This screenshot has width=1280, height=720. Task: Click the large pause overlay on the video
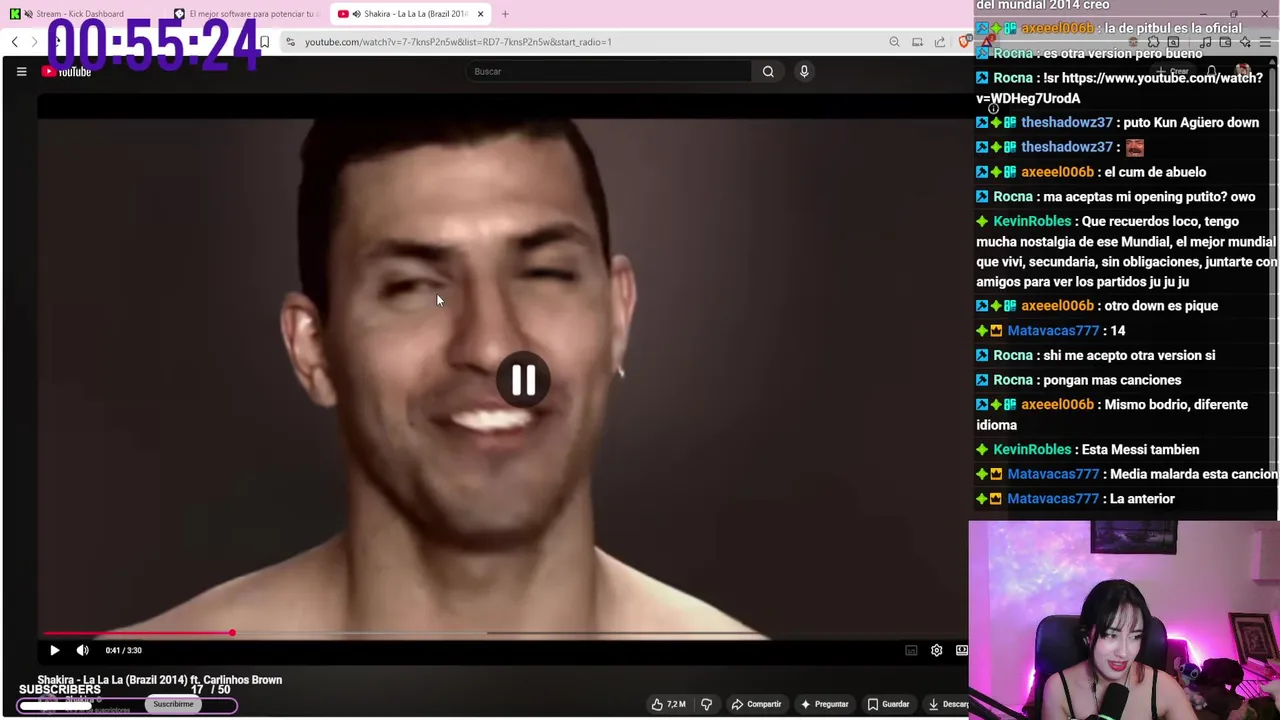click(x=523, y=380)
